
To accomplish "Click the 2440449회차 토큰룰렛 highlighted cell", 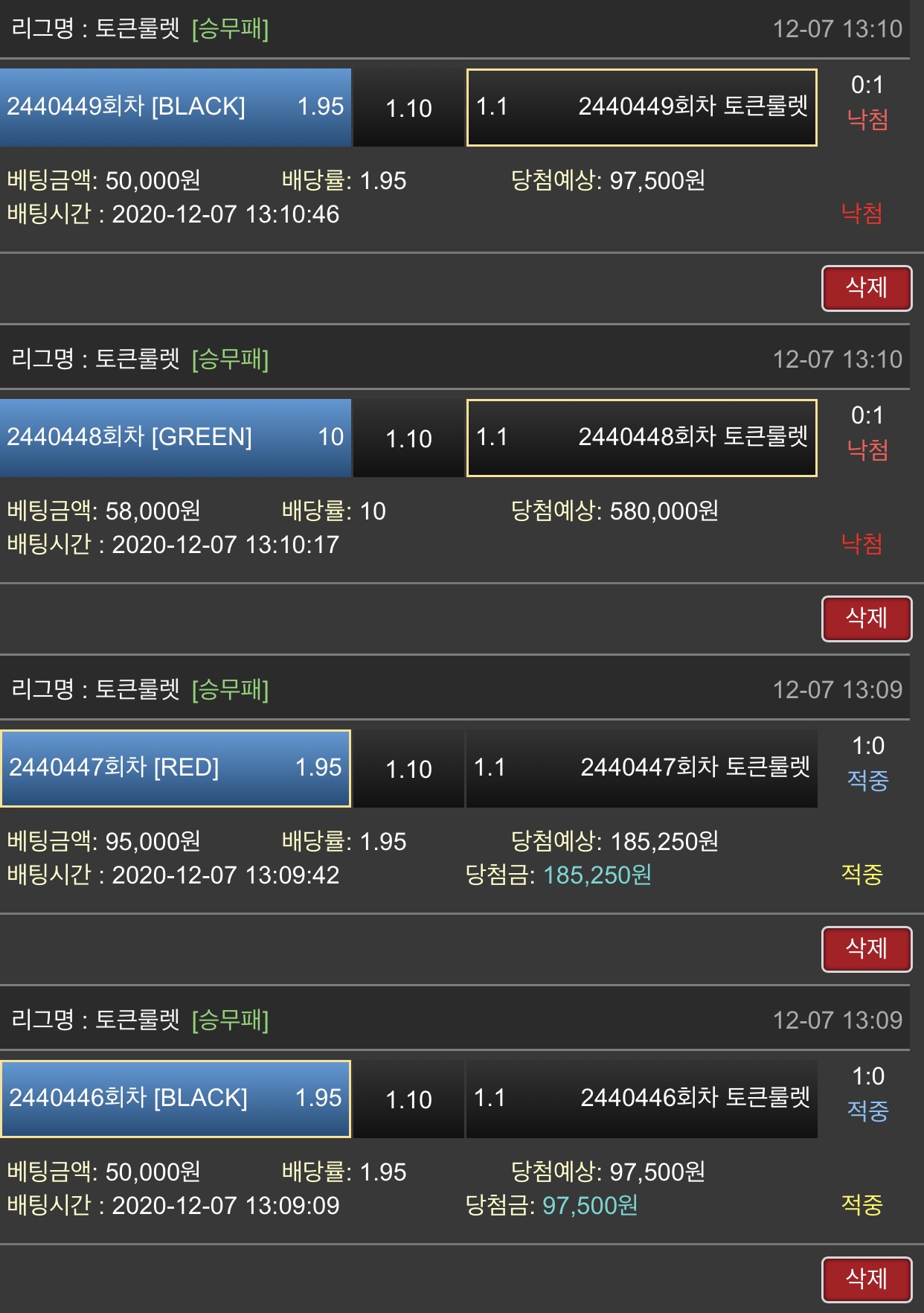I will [641, 107].
